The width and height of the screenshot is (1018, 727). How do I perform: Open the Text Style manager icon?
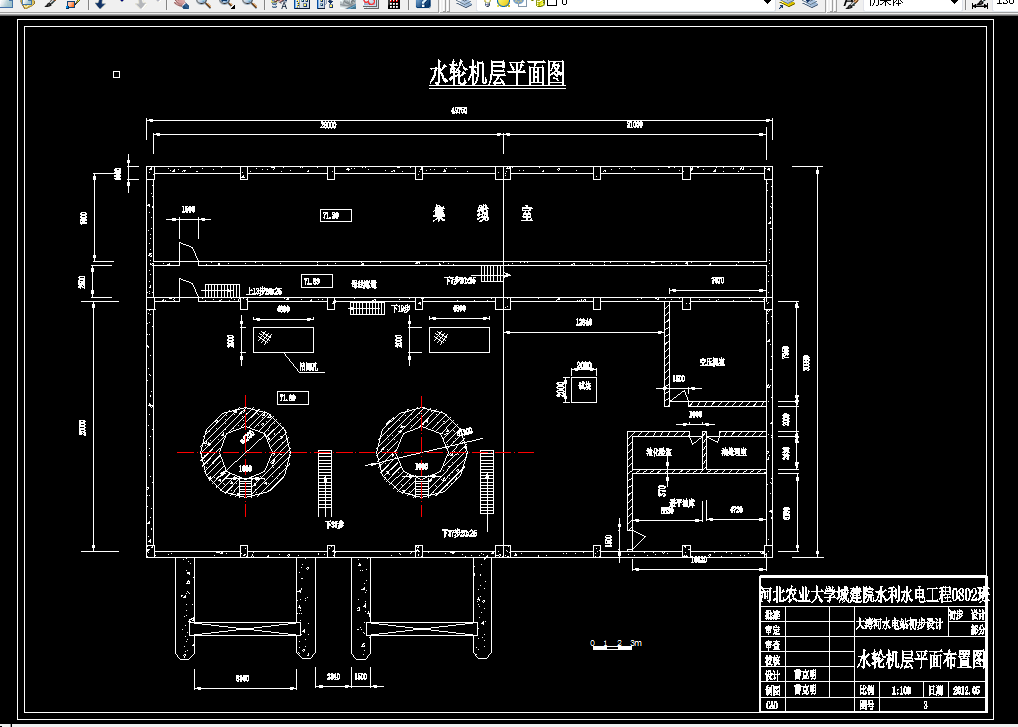click(x=850, y=3)
